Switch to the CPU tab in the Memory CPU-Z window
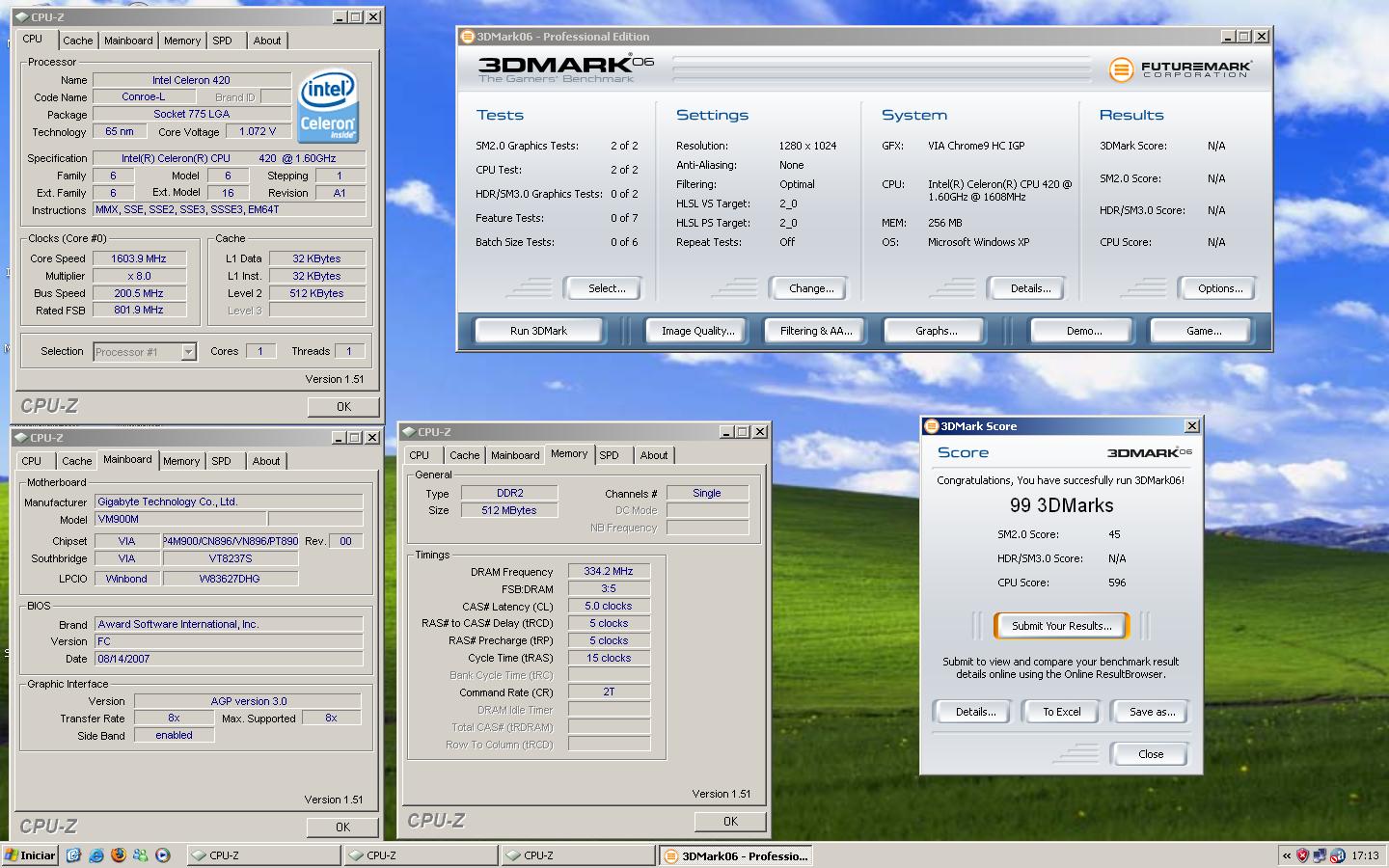 click(x=420, y=455)
